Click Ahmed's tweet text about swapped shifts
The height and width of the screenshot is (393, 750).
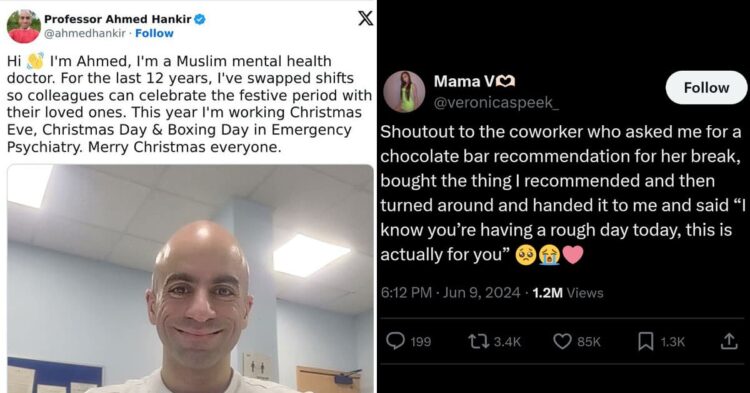tap(189, 104)
